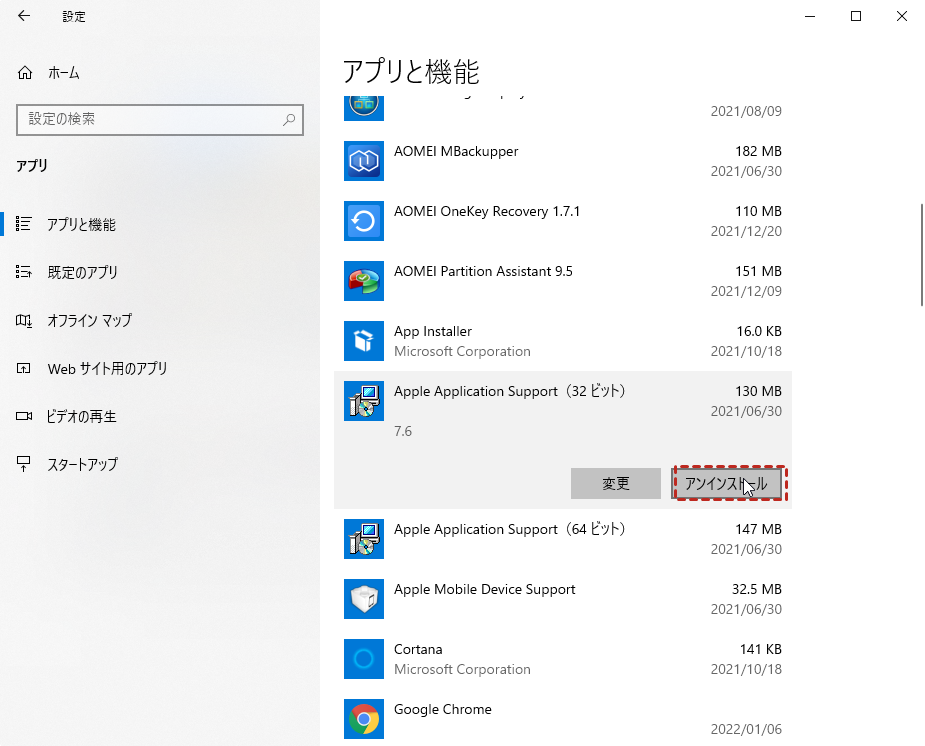The height and width of the screenshot is (746, 925).
Task: Click the AOMEI MBackupper app icon
Action: coord(364,161)
